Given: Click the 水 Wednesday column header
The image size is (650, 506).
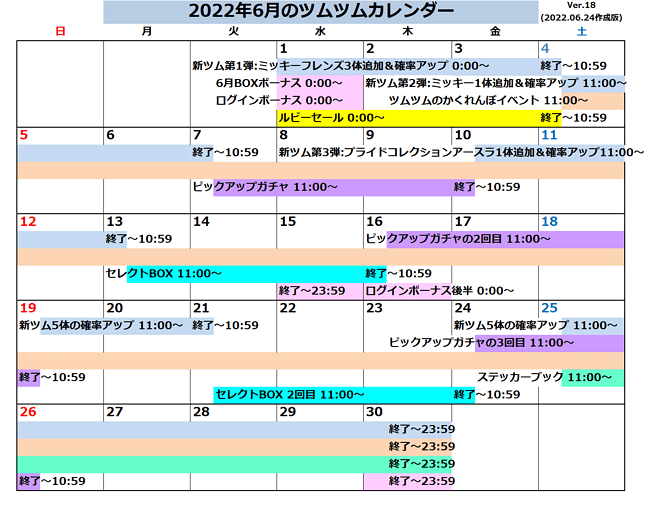Looking at the screenshot, I should (x=319, y=32).
